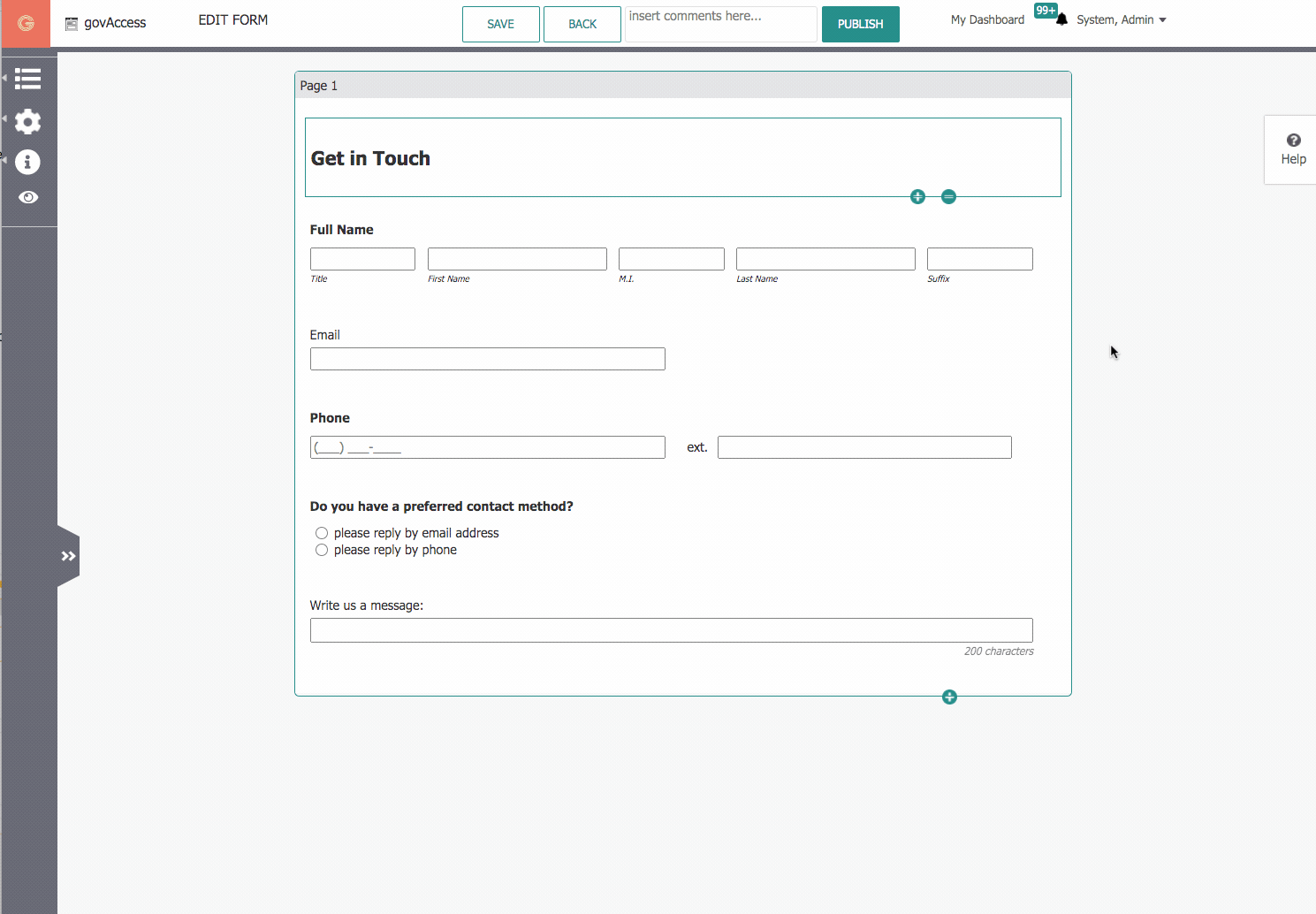The image size is (1316, 914).
Task: Click the plus icon at bottom of Page 1
Action: point(949,697)
